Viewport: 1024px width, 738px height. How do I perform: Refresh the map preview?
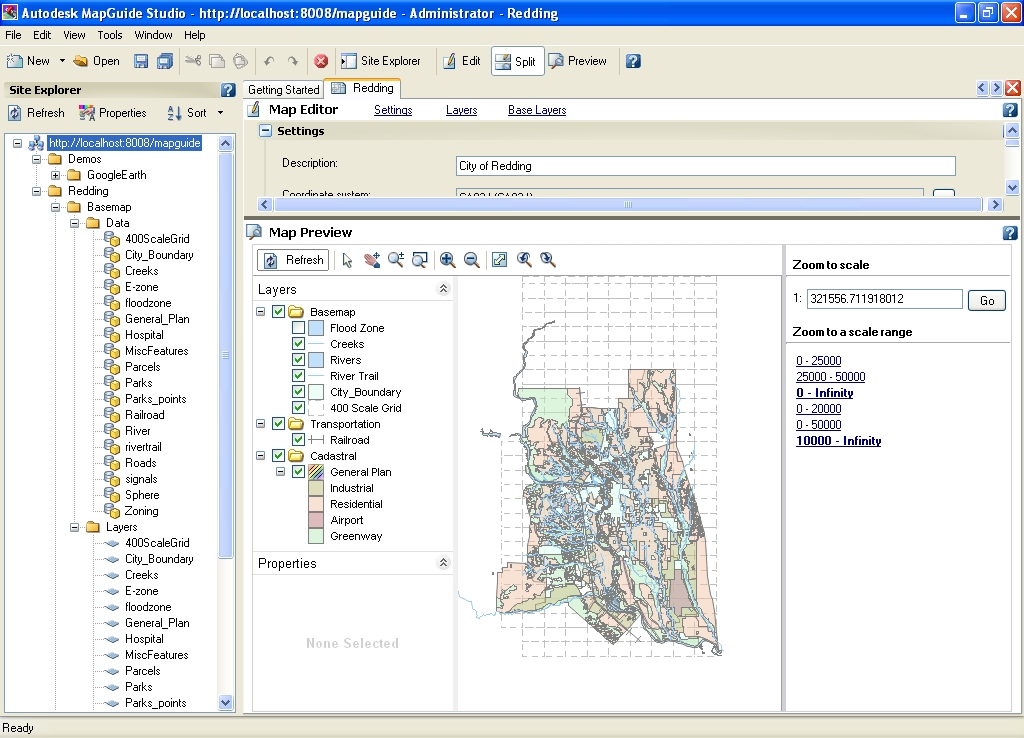295,260
